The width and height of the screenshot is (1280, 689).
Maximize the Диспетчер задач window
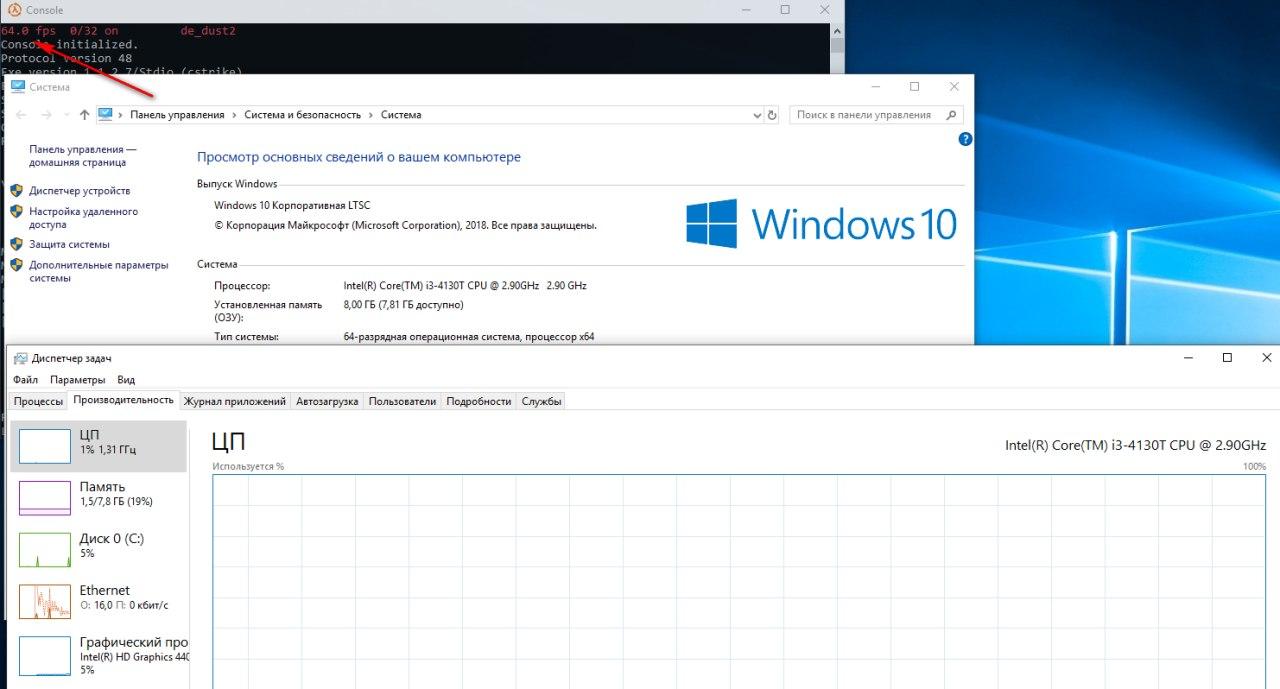point(1227,358)
